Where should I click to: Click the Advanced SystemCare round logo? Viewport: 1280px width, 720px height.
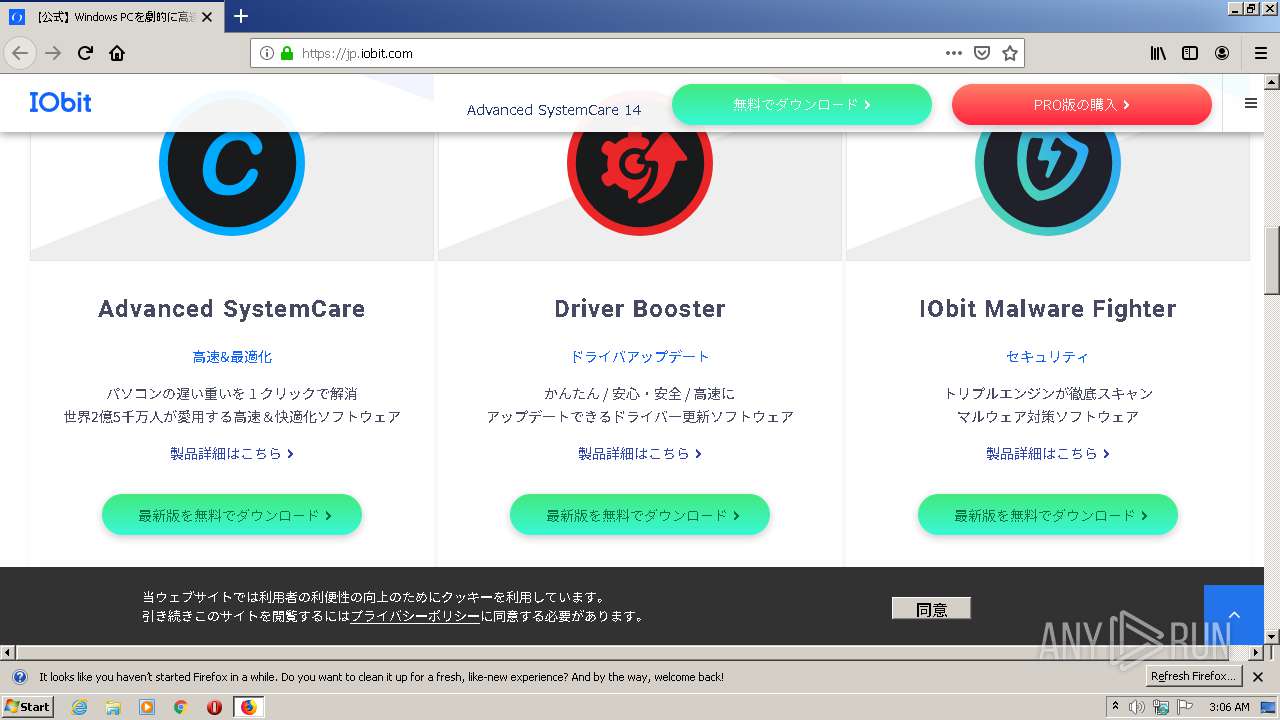coord(232,163)
